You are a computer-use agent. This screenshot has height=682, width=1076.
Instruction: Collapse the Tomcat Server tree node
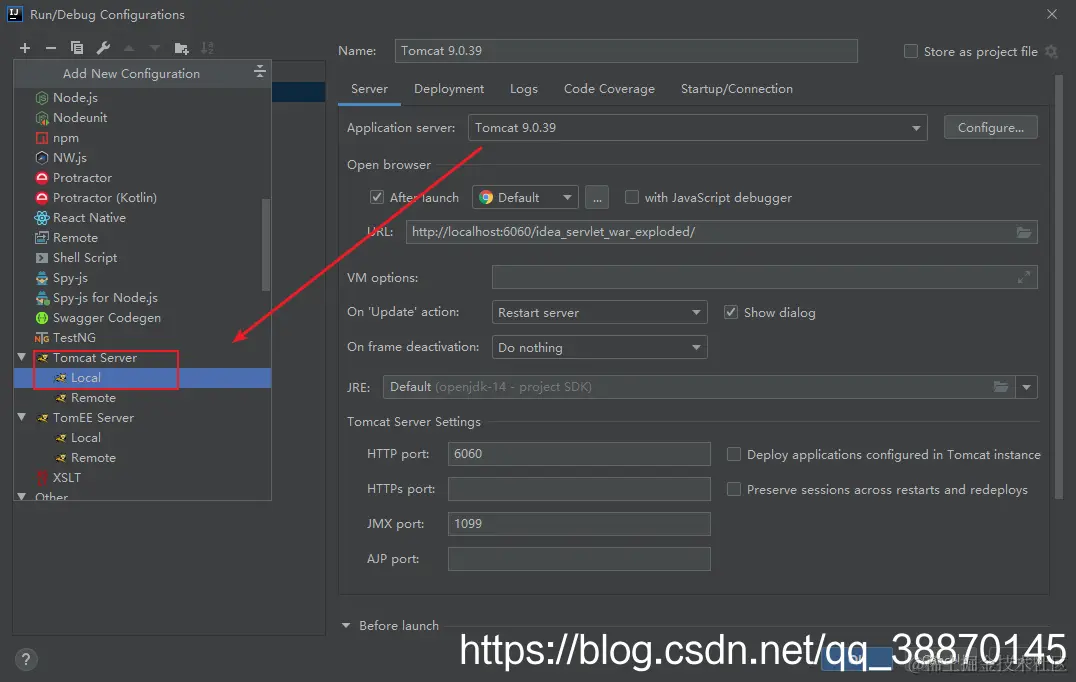pos(21,357)
